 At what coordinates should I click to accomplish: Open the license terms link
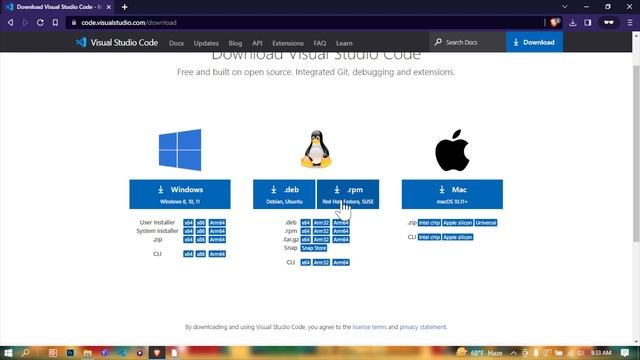click(x=369, y=327)
